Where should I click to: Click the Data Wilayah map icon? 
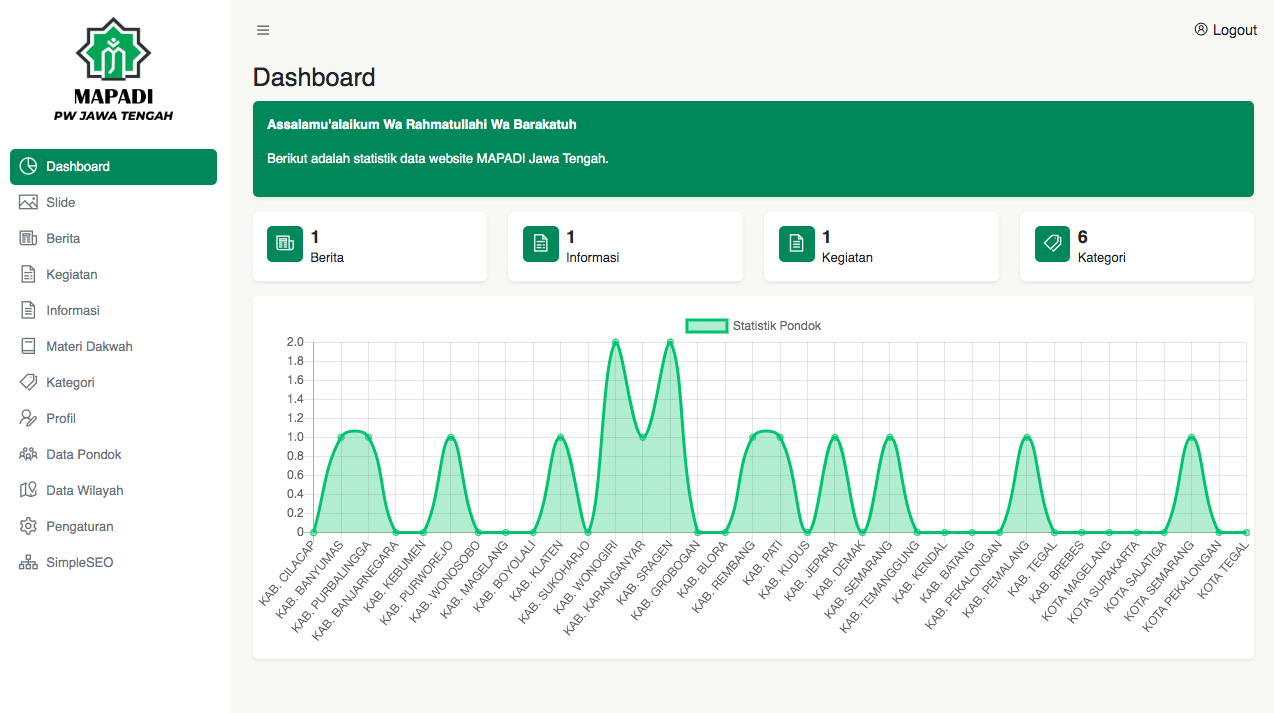pos(28,490)
